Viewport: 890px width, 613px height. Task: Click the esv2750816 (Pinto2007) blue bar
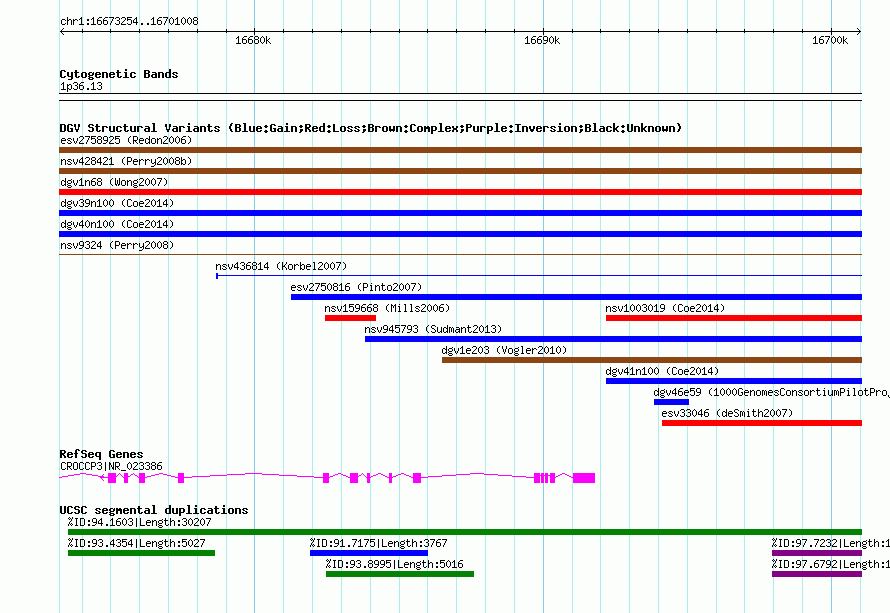click(576, 297)
